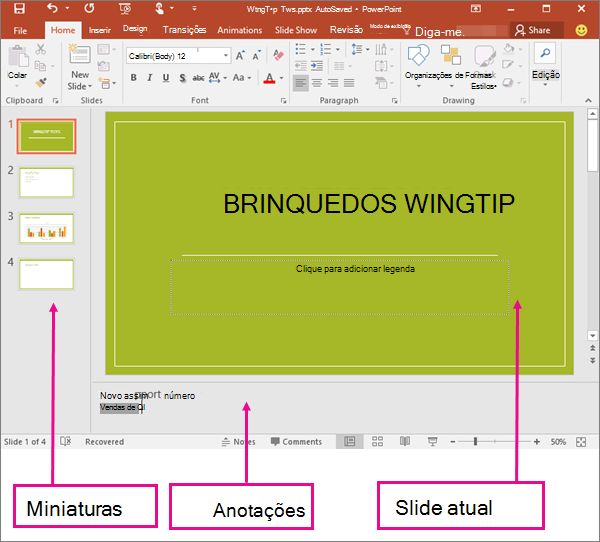Open the touch/mouse mode icon
This screenshot has width=600, height=542.
160,8
